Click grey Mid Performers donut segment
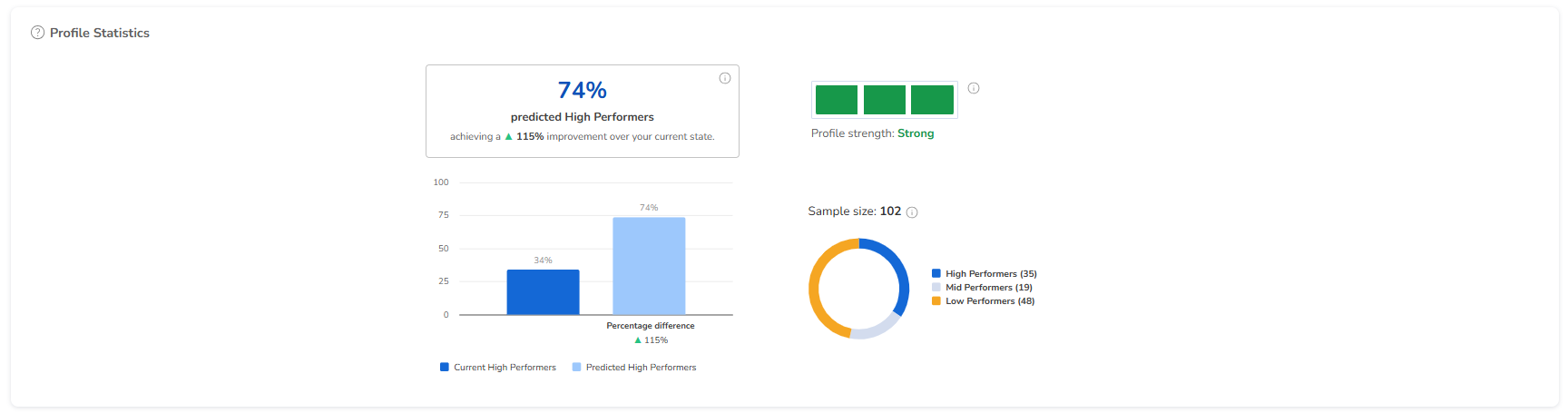The width and height of the screenshot is (1568, 413). (874, 330)
